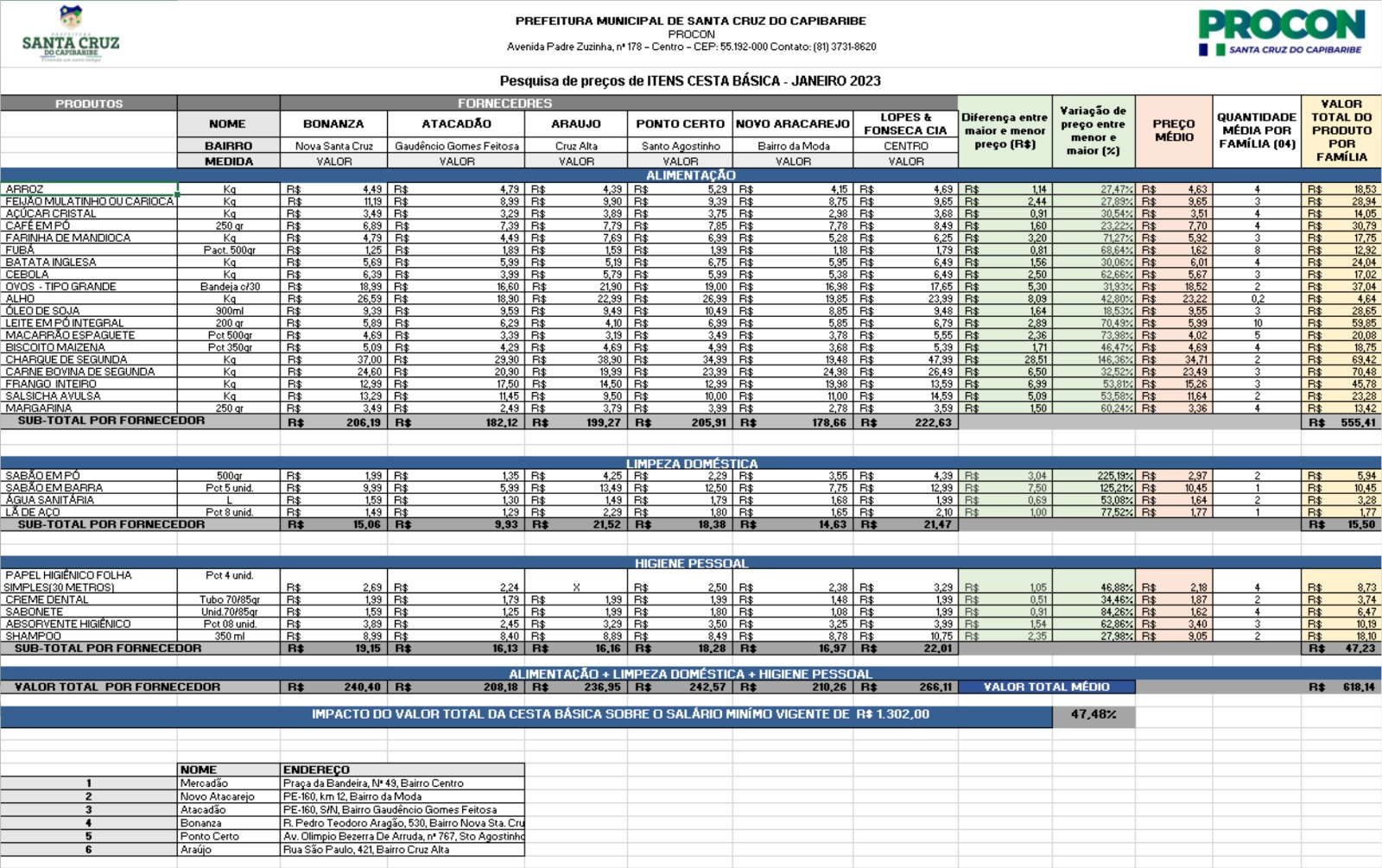The width and height of the screenshot is (1382, 868).
Task: Select the ÁGUA SANITÁRIA cell
Action: coord(89,500)
